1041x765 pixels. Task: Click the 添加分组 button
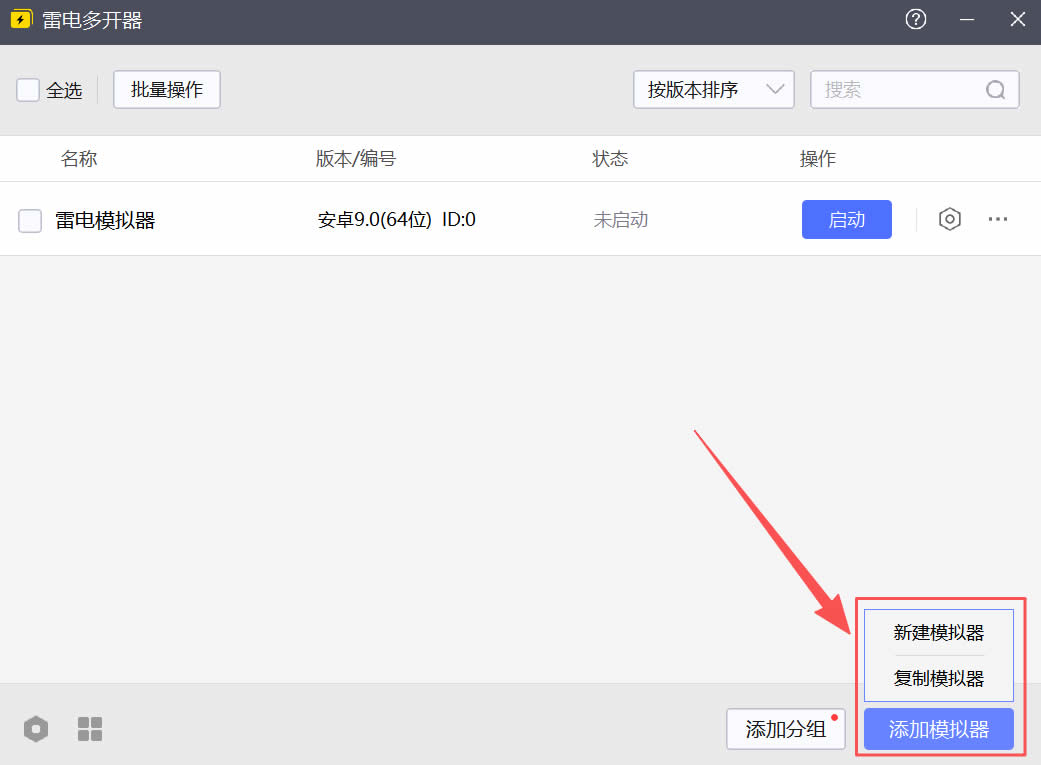pos(785,729)
